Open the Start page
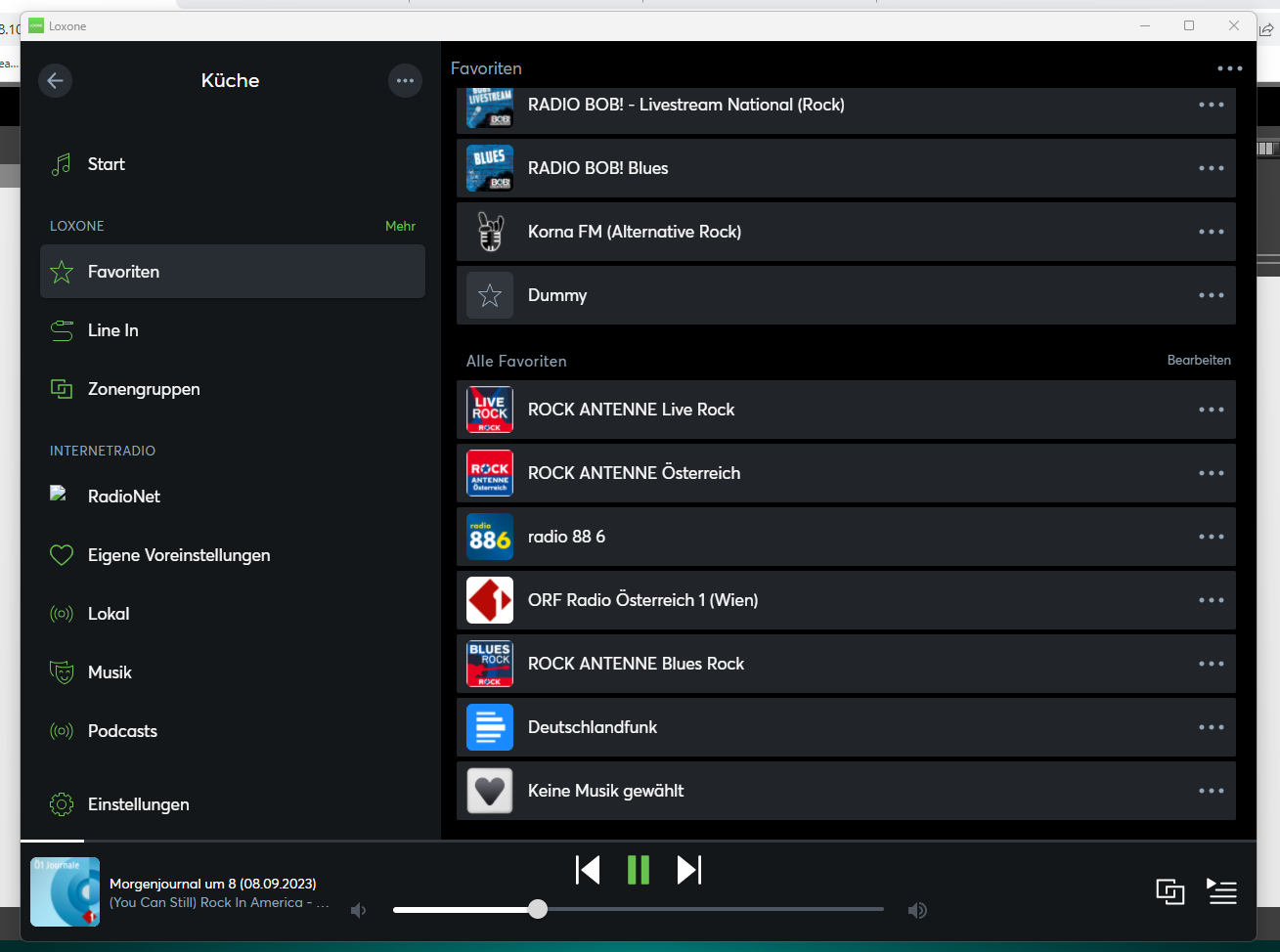 [x=233, y=164]
